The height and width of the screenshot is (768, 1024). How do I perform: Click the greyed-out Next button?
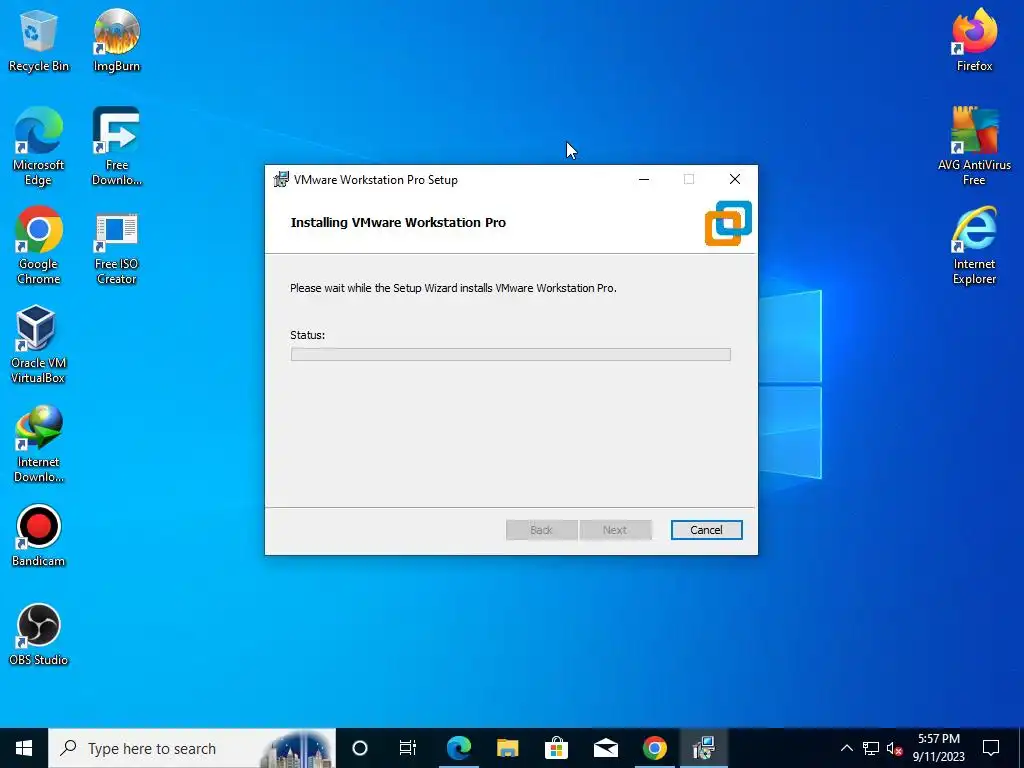tap(615, 530)
